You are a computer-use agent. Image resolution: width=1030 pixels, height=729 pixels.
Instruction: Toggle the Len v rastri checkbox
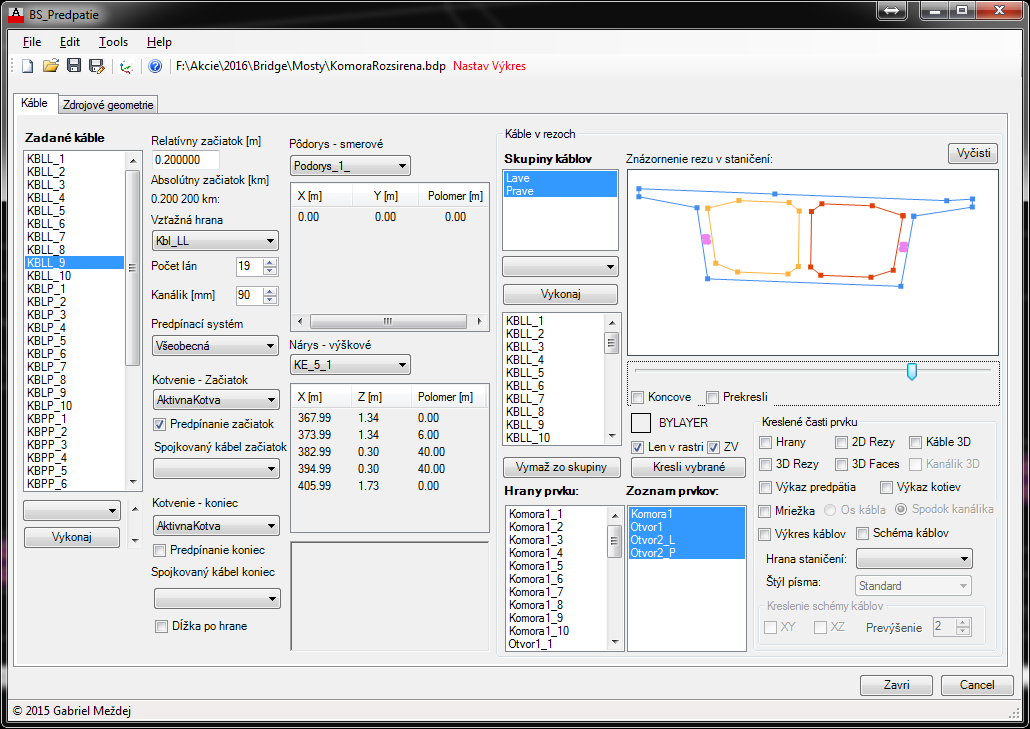(638, 447)
